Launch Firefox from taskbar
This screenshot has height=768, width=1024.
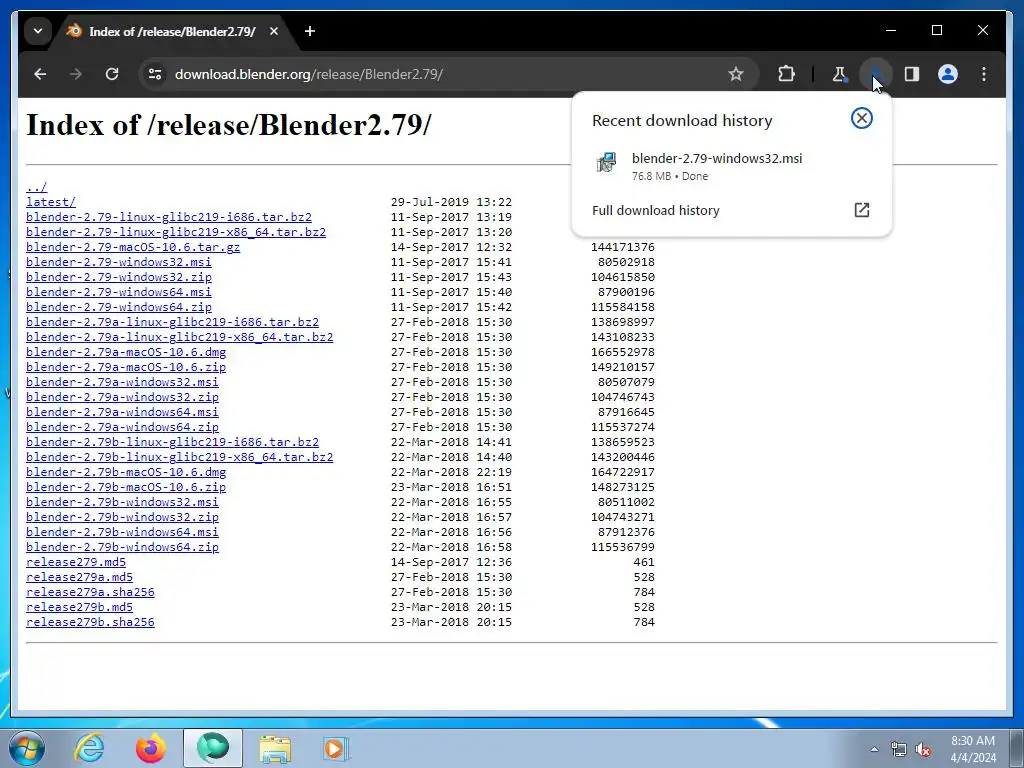(151, 748)
